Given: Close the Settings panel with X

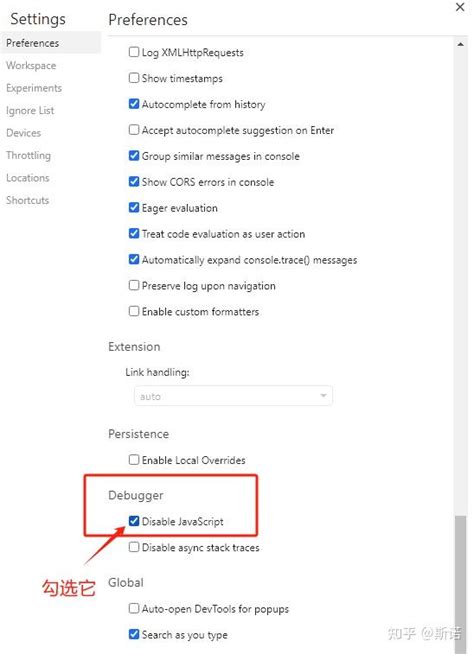Looking at the screenshot, I should coord(460,7).
